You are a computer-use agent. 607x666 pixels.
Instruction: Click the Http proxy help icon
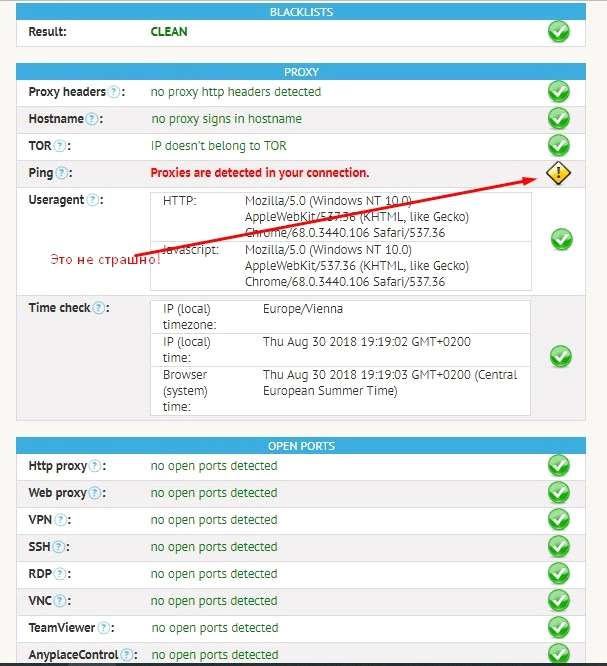tap(96, 466)
